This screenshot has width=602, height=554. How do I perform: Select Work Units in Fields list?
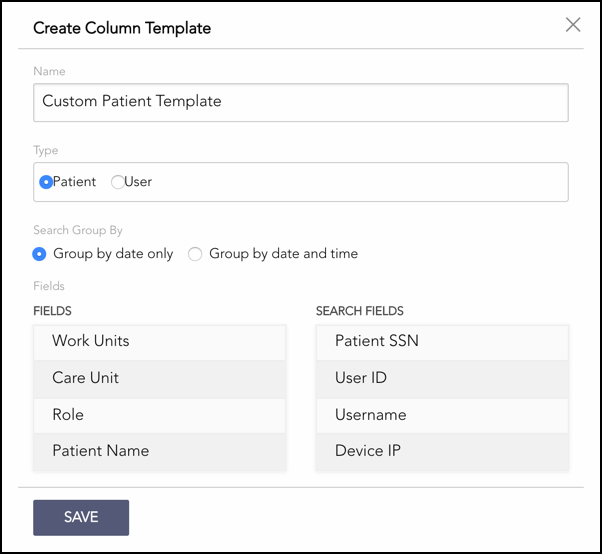[x=159, y=341]
